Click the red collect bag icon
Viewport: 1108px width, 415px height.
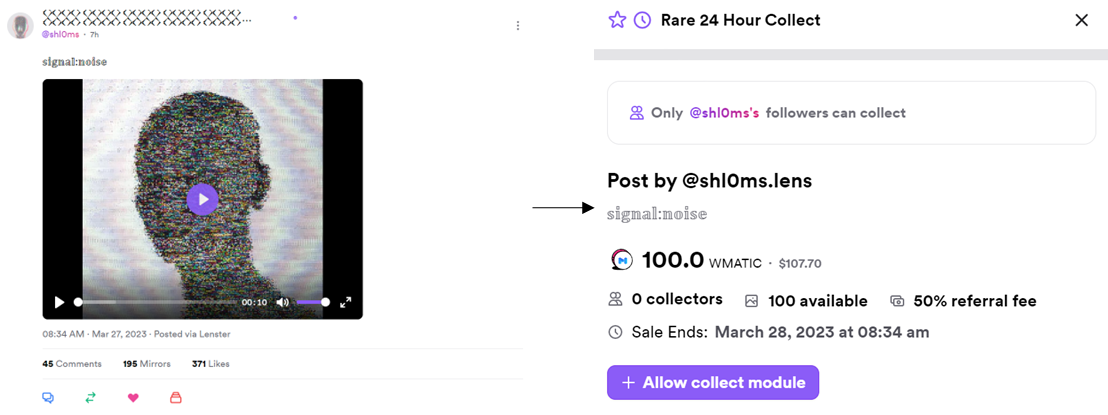click(x=176, y=397)
